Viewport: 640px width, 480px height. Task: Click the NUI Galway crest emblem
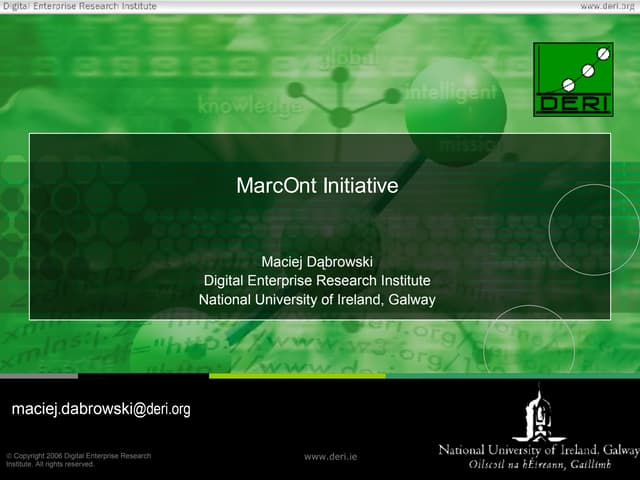pos(539,414)
